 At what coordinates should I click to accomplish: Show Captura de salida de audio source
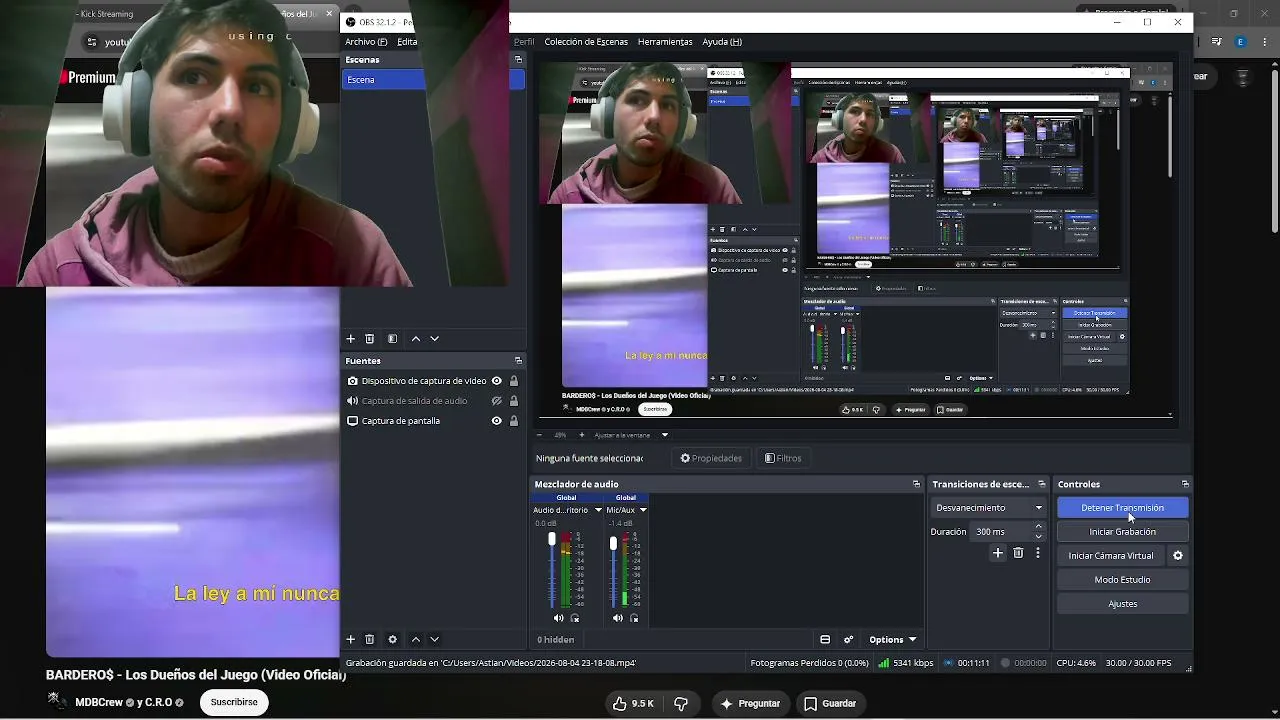(496, 401)
